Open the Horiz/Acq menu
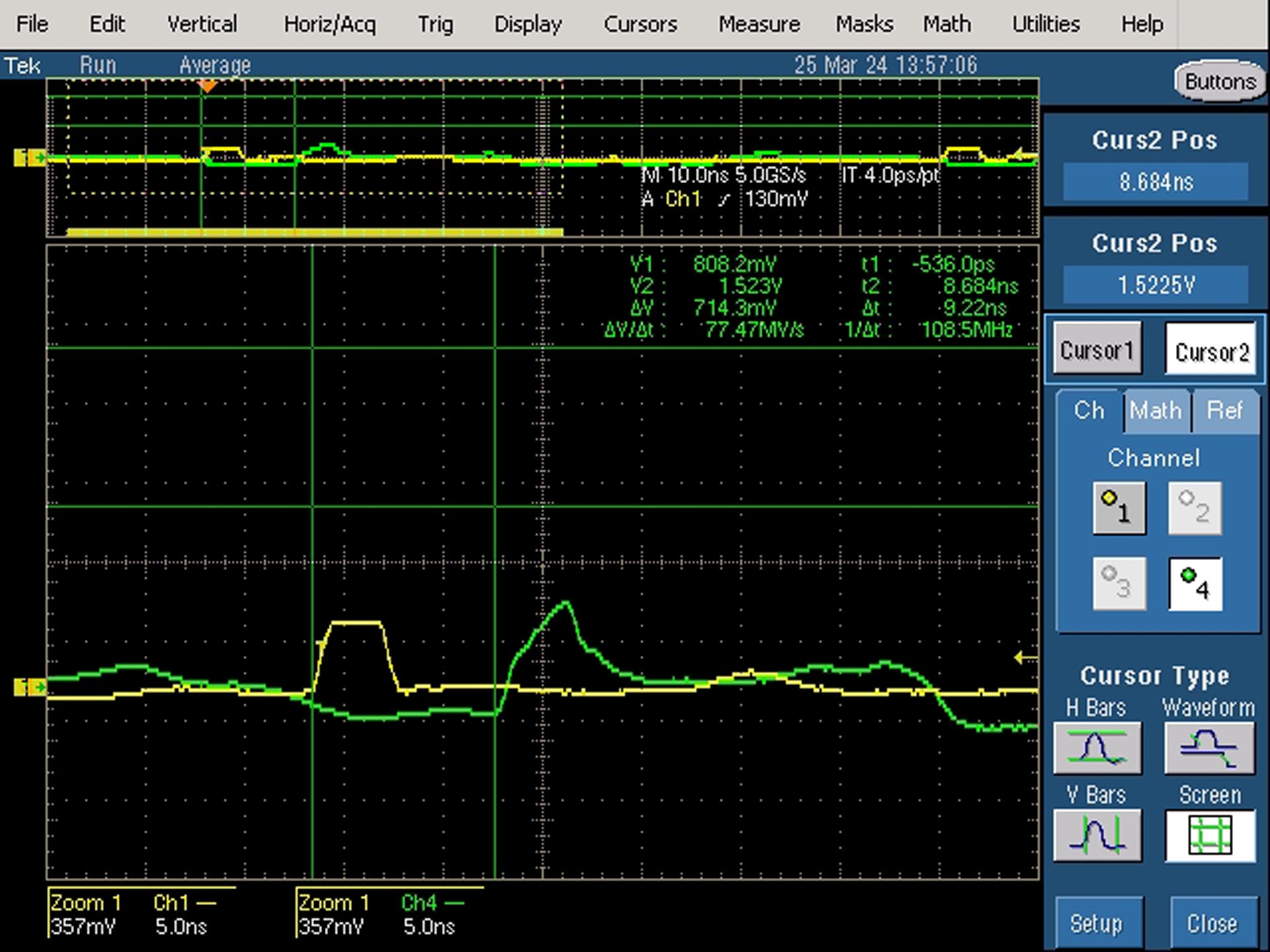 pyautogui.click(x=329, y=24)
